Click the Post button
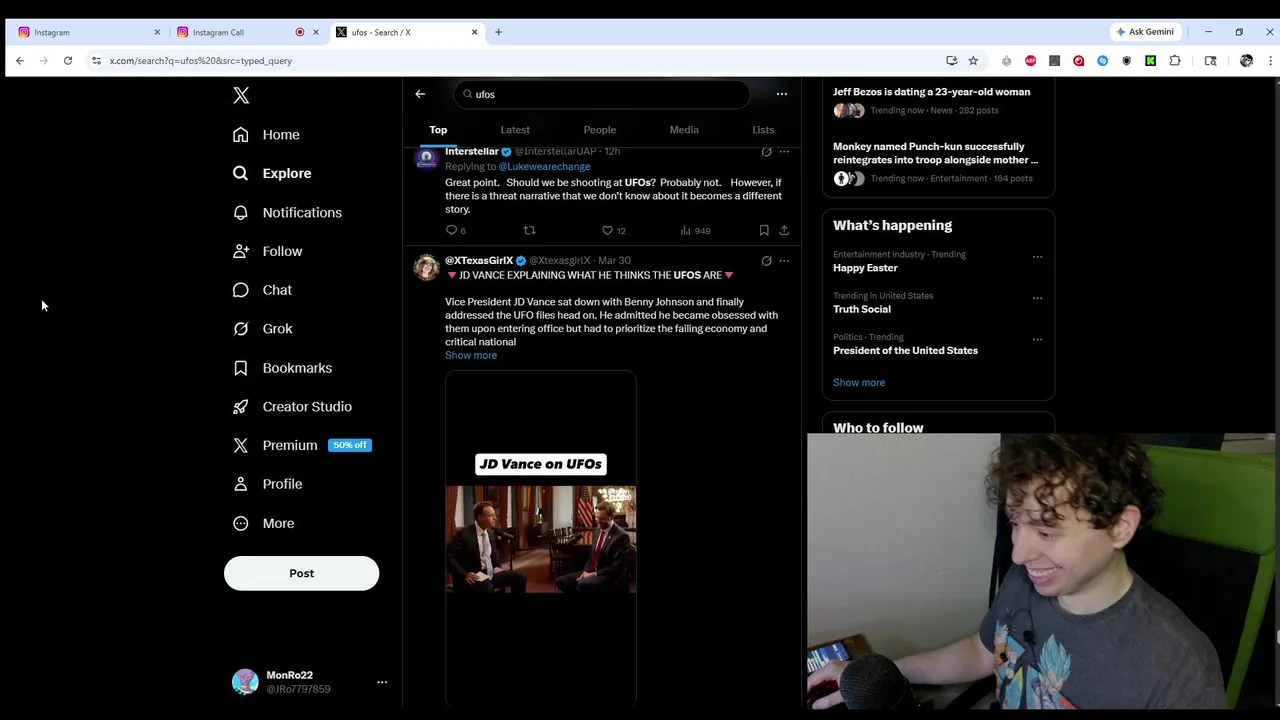 click(301, 573)
